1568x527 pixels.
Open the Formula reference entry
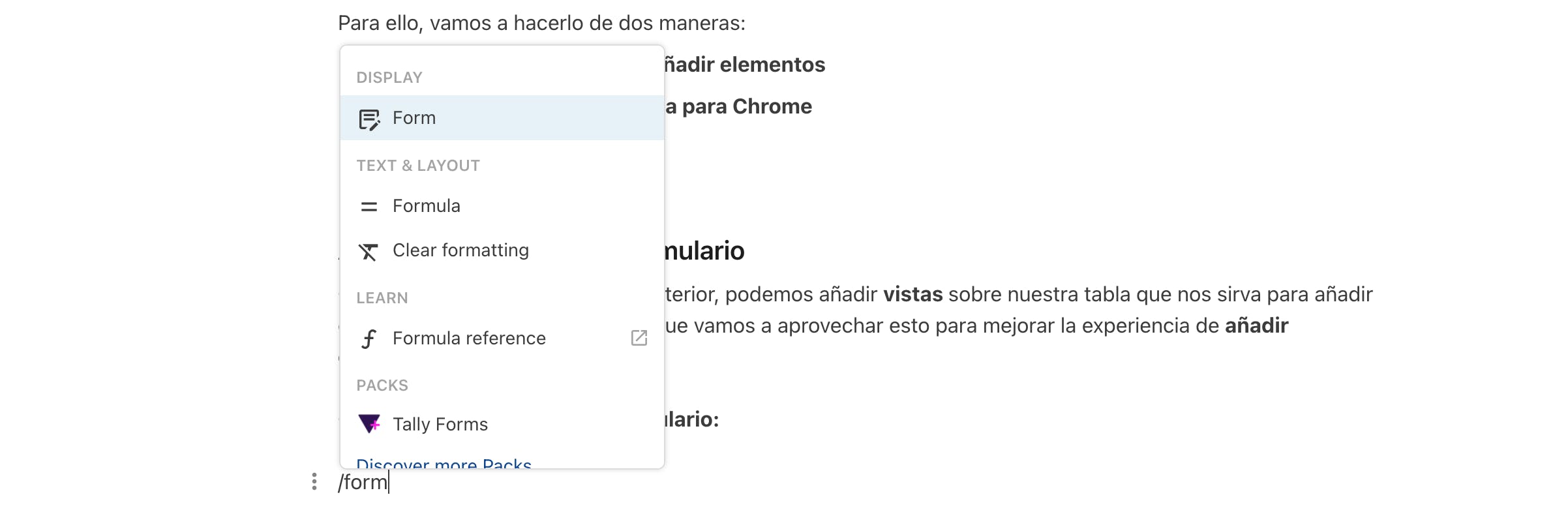[x=469, y=339]
